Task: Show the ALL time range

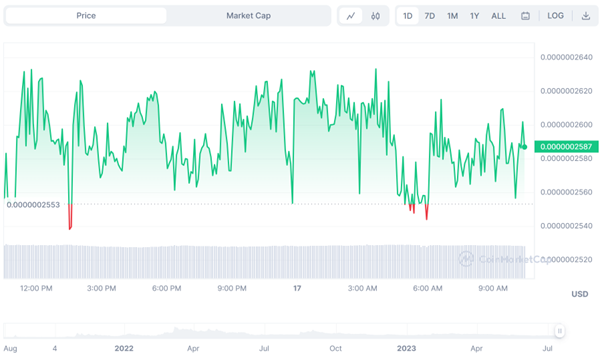Action: pyautogui.click(x=498, y=16)
